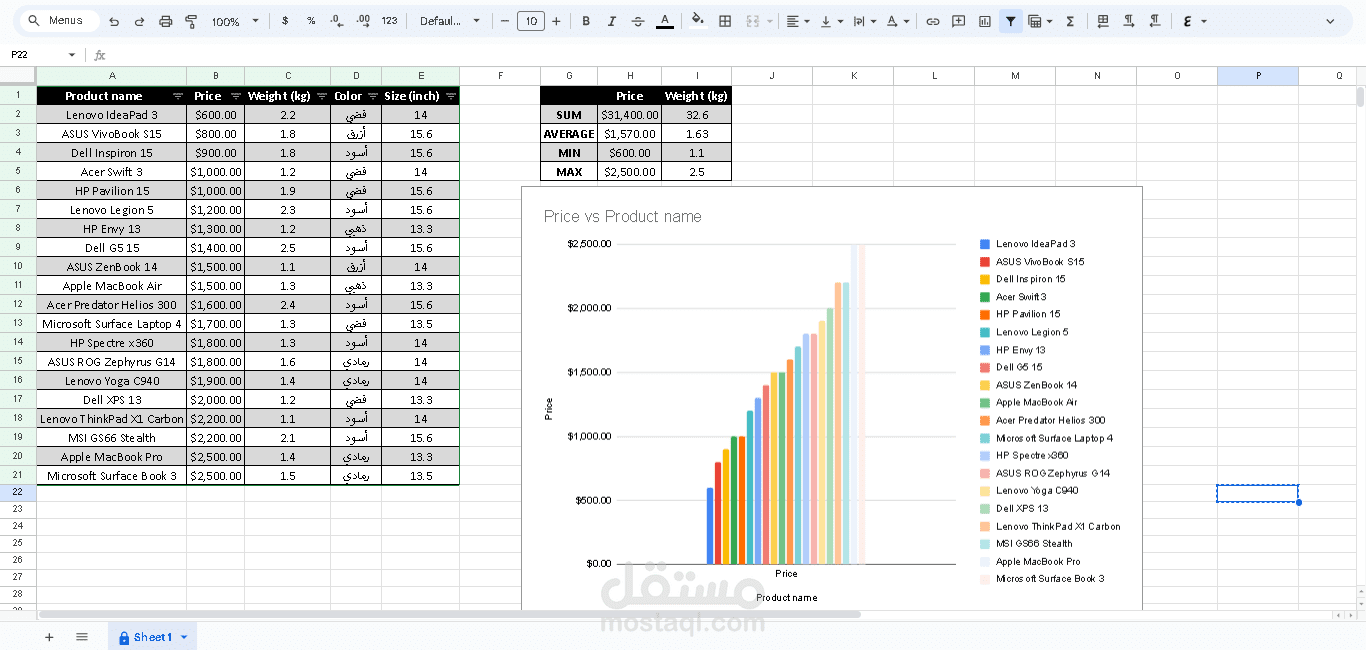Open filter for Product name column
This screenshot has height=650, width=1366.
pyautogui.click(x=178, y=96)
